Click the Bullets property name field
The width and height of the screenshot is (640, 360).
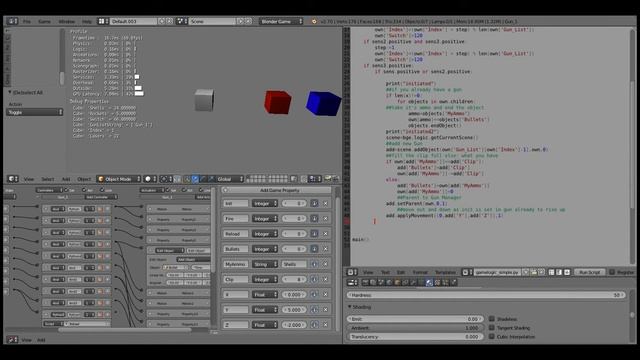[x=236, y=249]
